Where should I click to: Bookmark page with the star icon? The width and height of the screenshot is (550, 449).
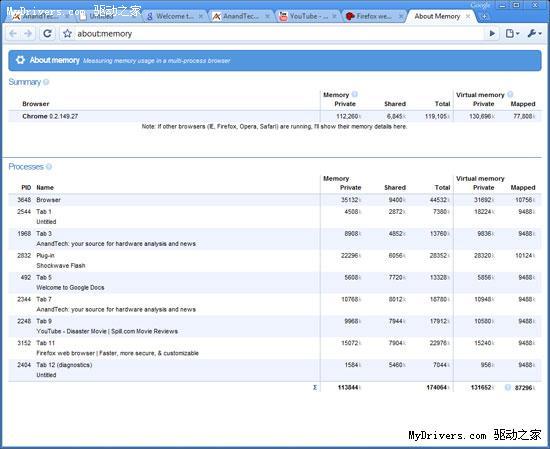pyautogui.click(x=68, y=34)
